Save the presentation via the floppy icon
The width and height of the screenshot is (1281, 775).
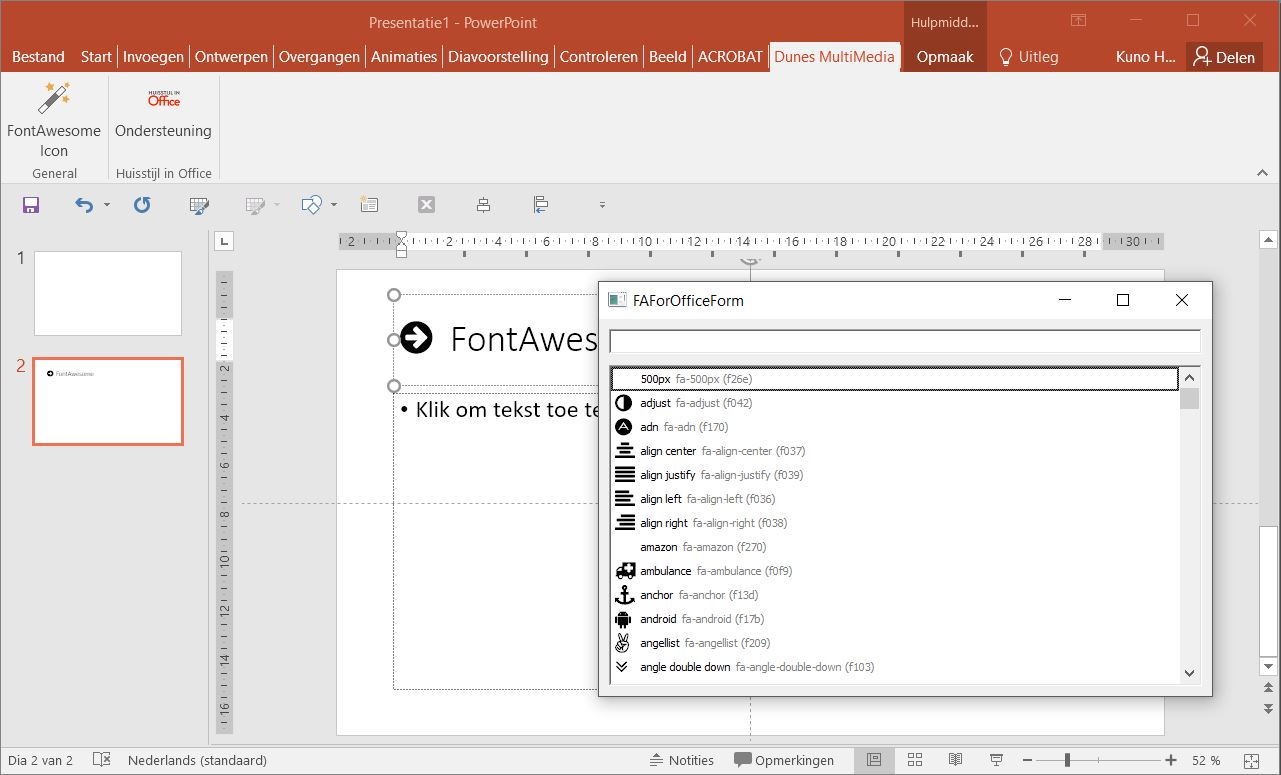pos(31,205)
